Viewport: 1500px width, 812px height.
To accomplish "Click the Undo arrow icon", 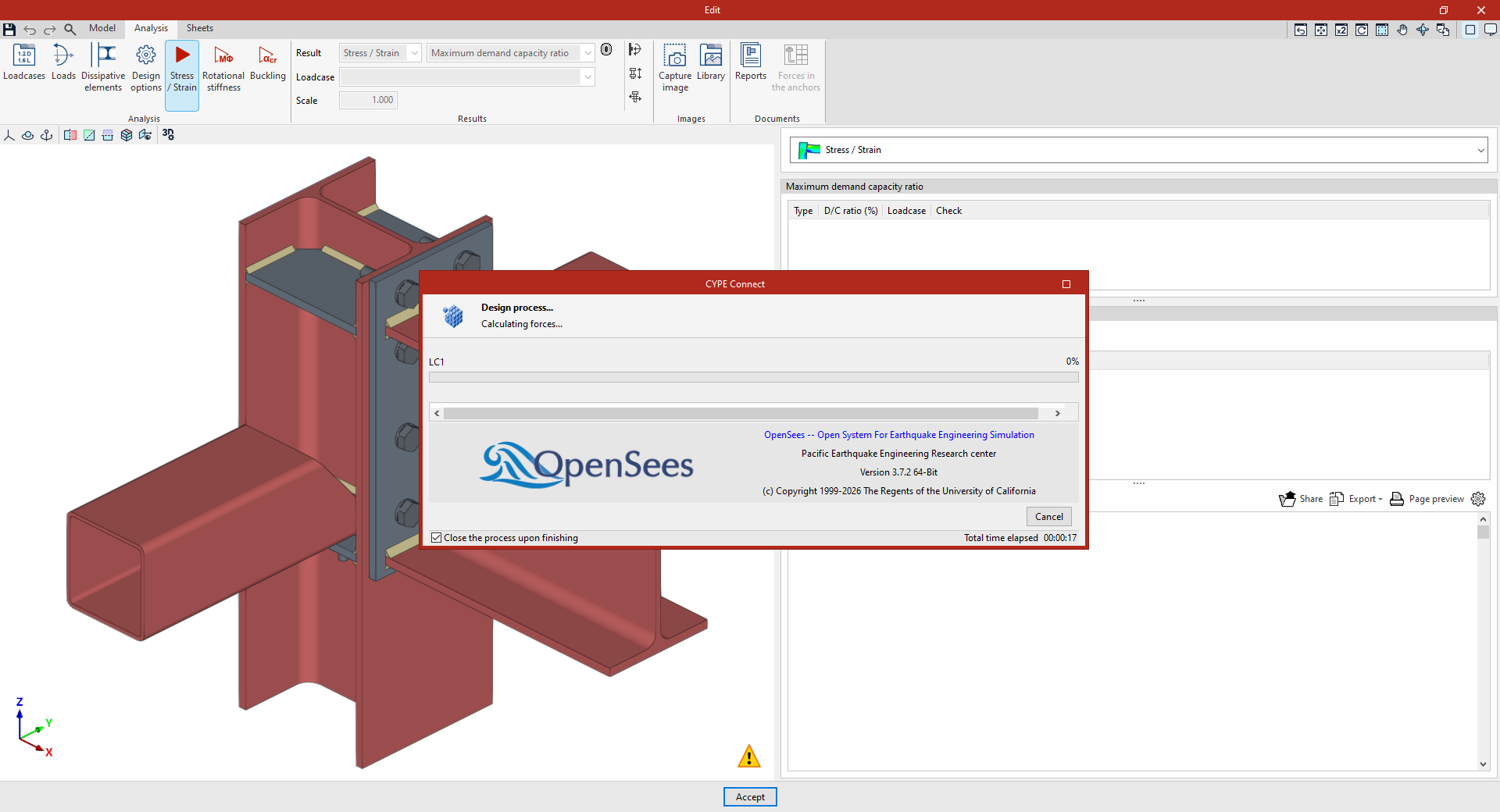I will pyautogui.click(x=30, y=29).
